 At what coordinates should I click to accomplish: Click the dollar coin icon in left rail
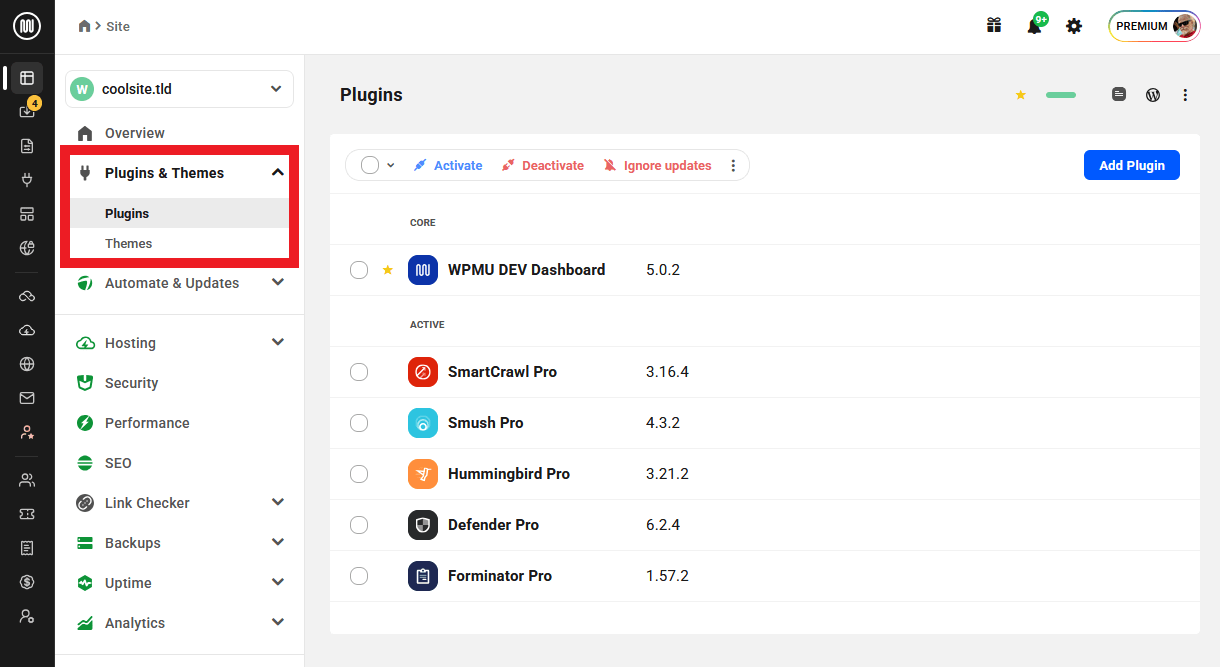pos(27,582)
